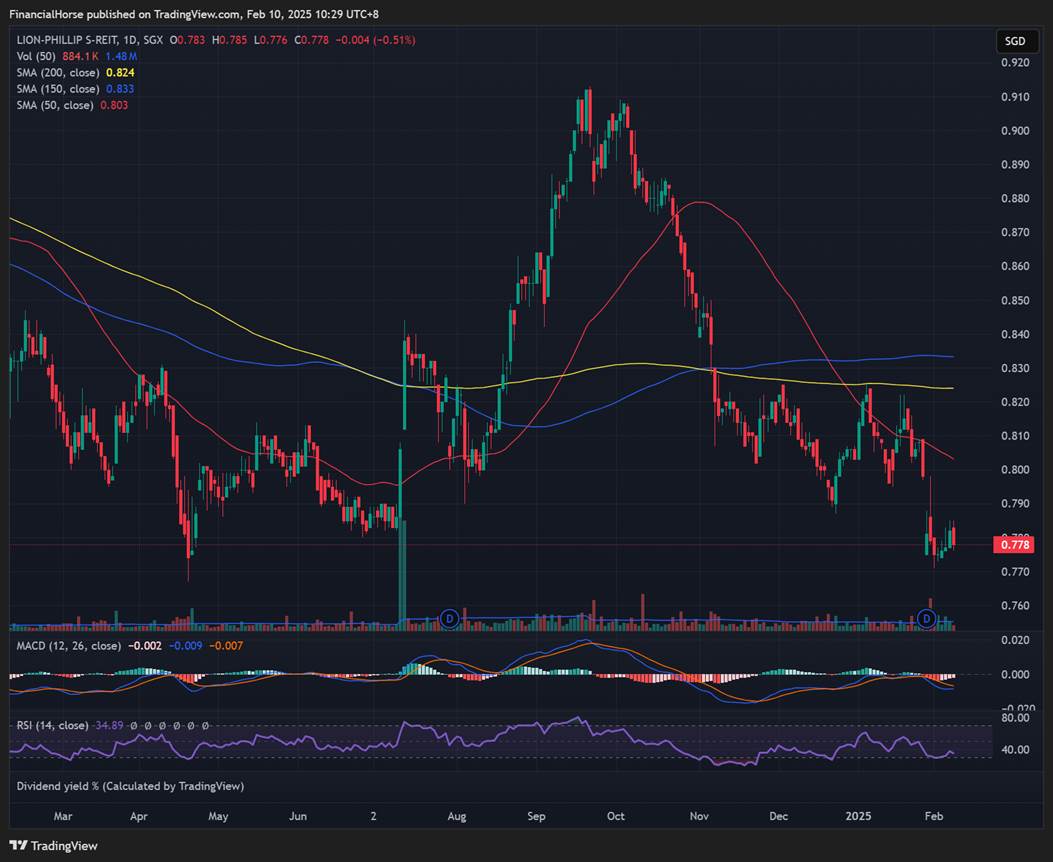Select the RSI (14, close) legend
The height and width of the screenshot is (862, 1053).
click(52, 725)
